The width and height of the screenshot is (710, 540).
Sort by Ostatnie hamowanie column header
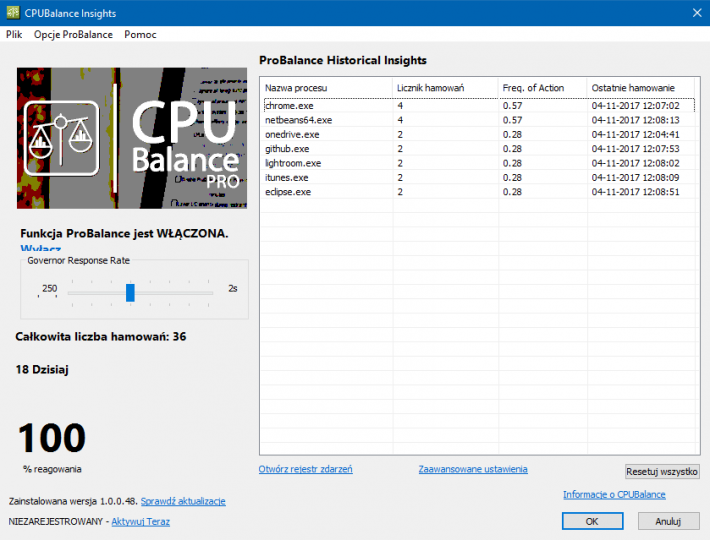(x=641, y=88)
